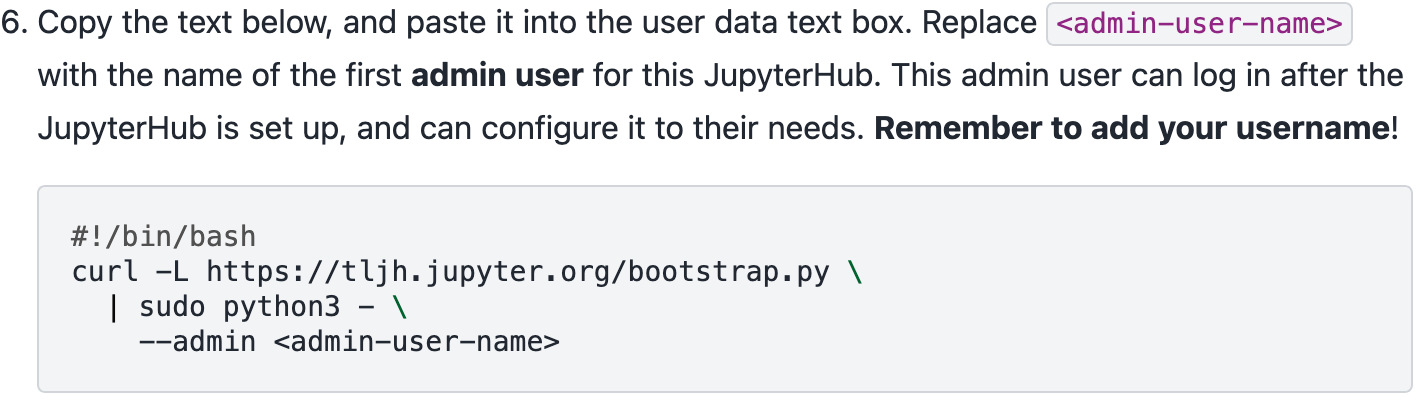Click the tljh.jupyter.org bootstrap.py URL
1428x406 pixels.
tap(518, 272)
